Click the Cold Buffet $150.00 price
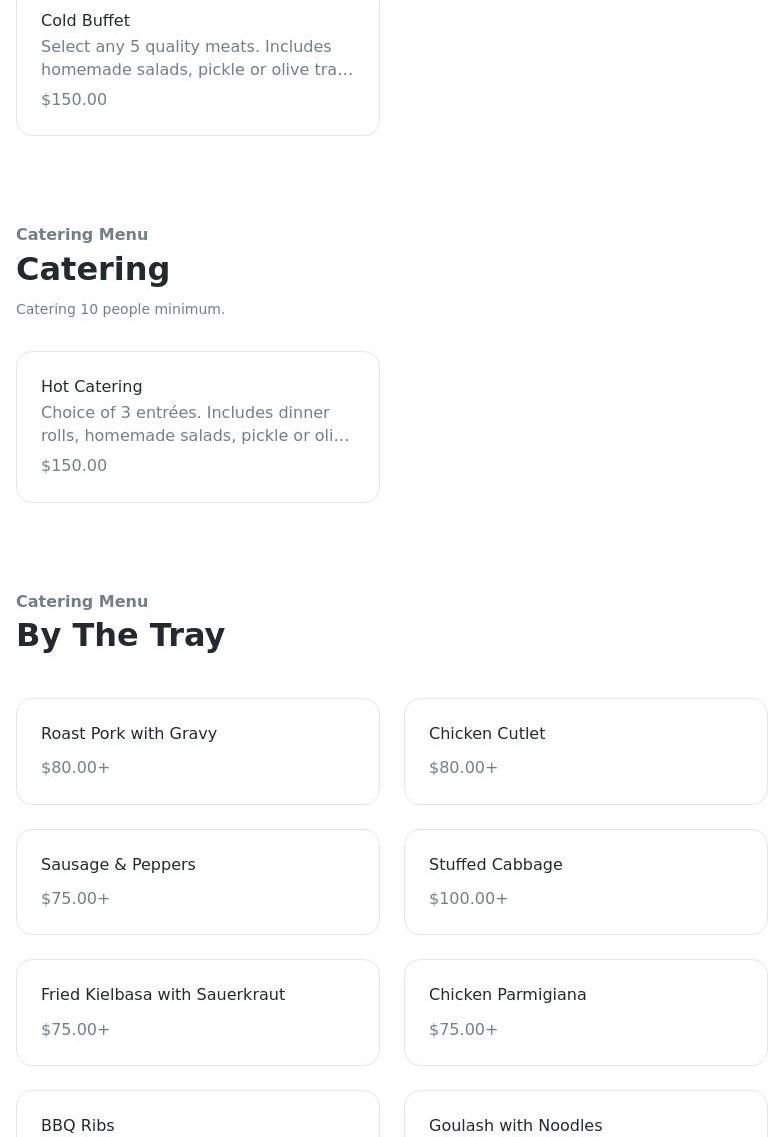Screen dimensions: 784x1137 pos(74,99)
